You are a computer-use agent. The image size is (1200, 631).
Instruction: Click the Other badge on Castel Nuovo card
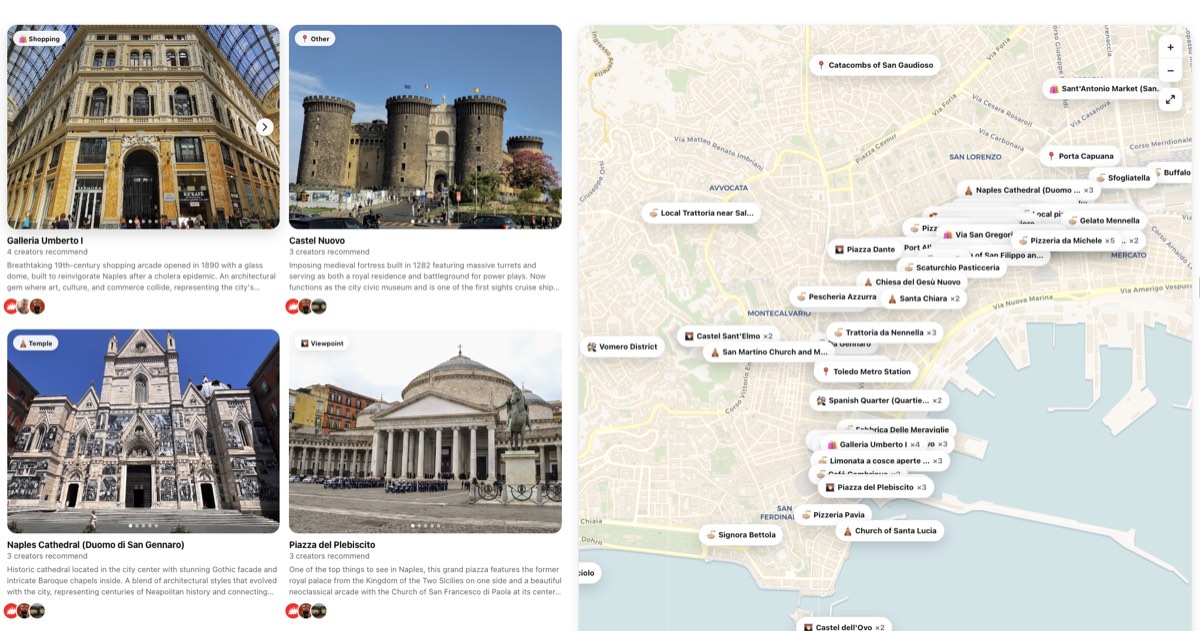click(x=315, y=39)
